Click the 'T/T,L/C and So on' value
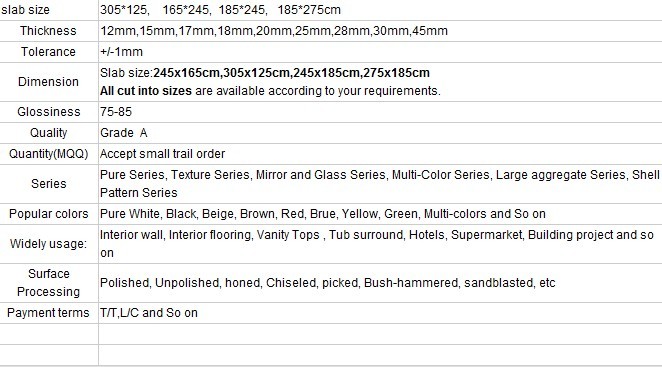Viewport: 662px width, 367px height. pos(149,313)
